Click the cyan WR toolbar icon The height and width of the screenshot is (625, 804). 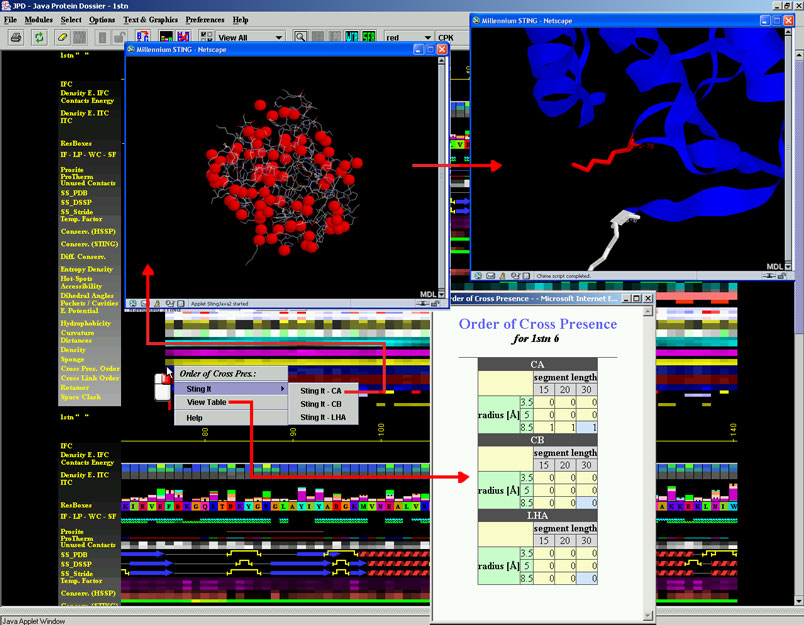tap(352, 37)
